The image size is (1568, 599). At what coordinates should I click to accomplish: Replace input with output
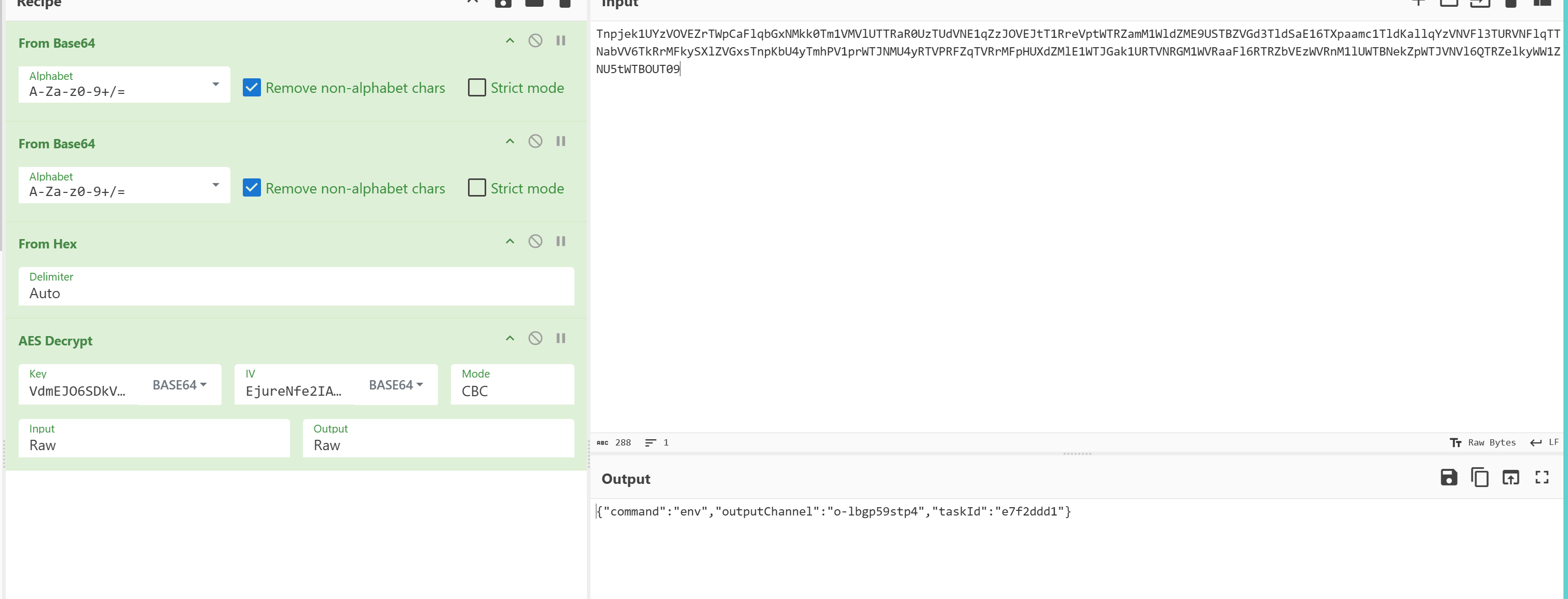pos(1511,477)
